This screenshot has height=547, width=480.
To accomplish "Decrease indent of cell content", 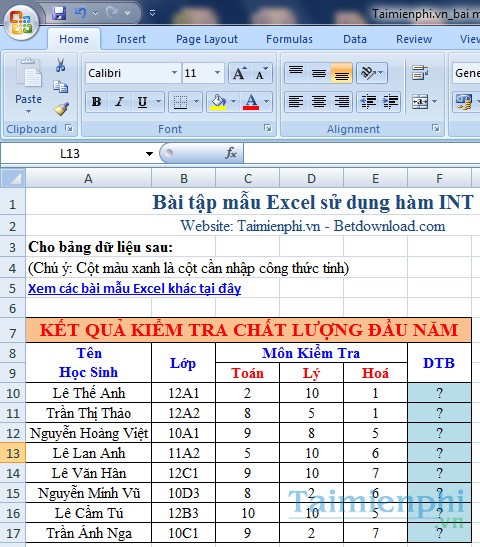I will pyautogui.click(x=368, y=102).
